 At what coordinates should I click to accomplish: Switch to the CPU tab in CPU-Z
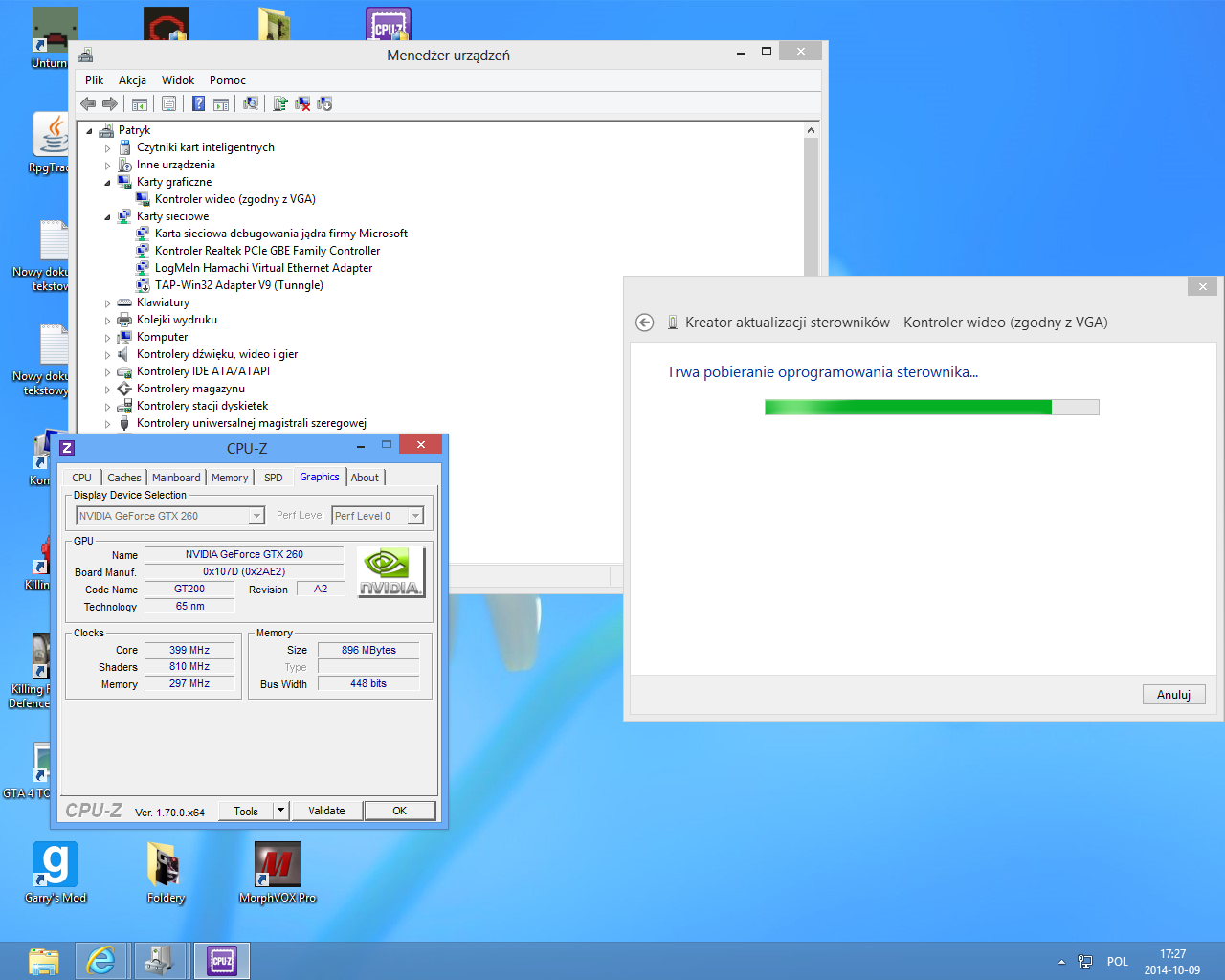82,478
